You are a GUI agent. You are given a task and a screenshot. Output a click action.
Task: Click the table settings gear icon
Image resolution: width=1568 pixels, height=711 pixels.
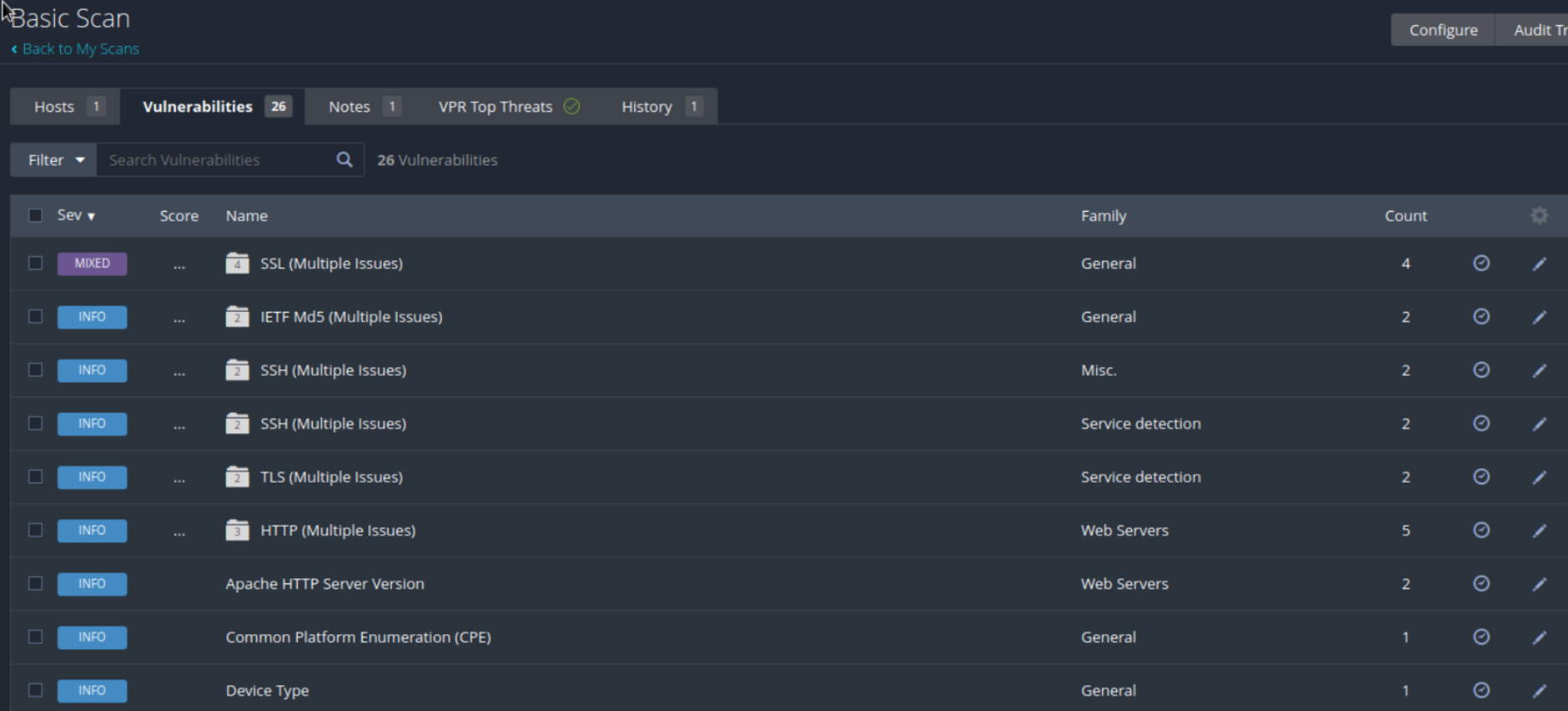point(1539,216)
